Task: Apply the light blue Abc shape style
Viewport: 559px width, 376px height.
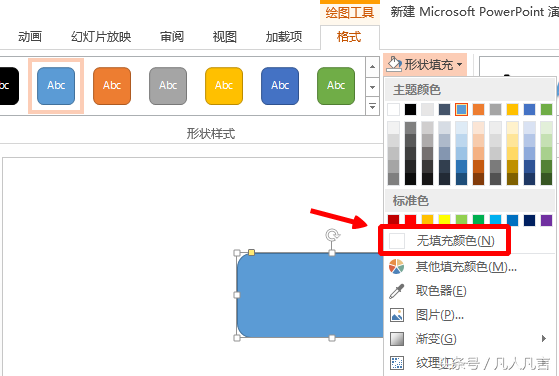Action: [x=56, y=86]
